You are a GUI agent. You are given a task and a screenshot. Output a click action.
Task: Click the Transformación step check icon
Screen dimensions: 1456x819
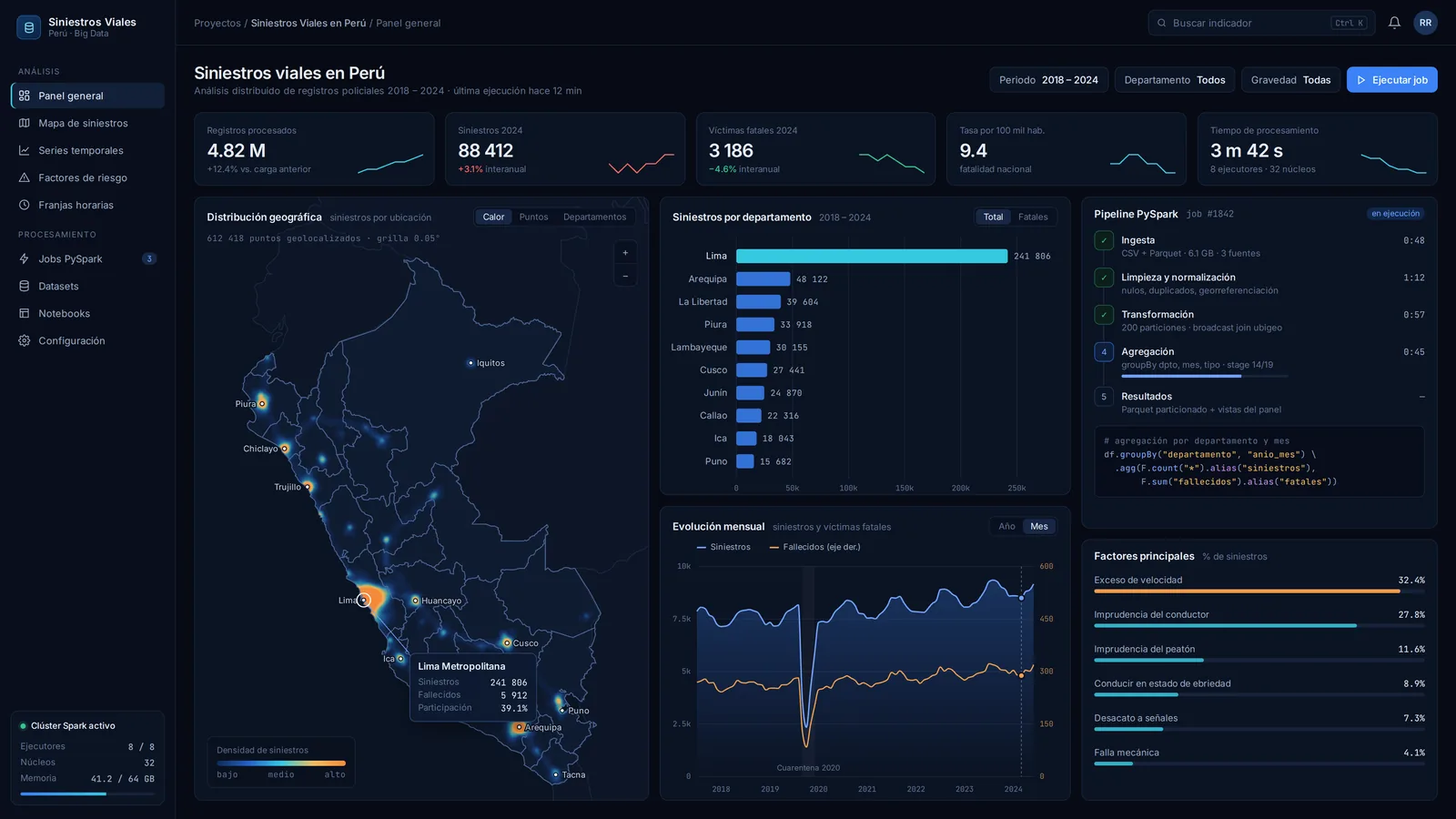click(x=1104, y=315)
